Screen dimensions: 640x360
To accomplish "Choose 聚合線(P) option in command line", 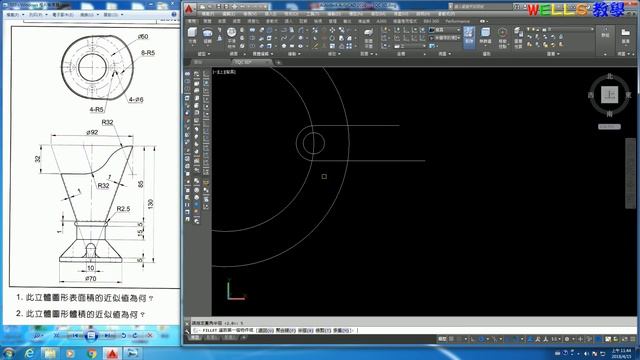I will (285, 331).
